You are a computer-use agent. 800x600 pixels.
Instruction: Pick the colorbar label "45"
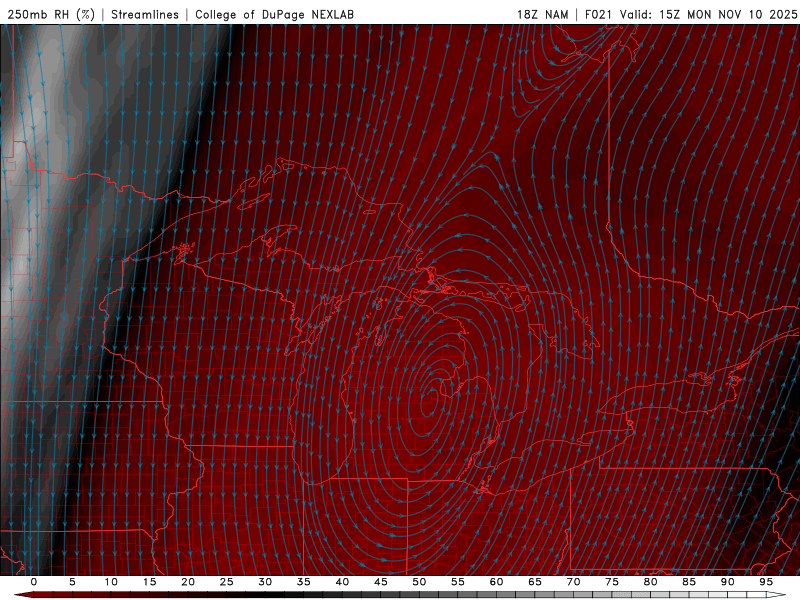[381, 582]
